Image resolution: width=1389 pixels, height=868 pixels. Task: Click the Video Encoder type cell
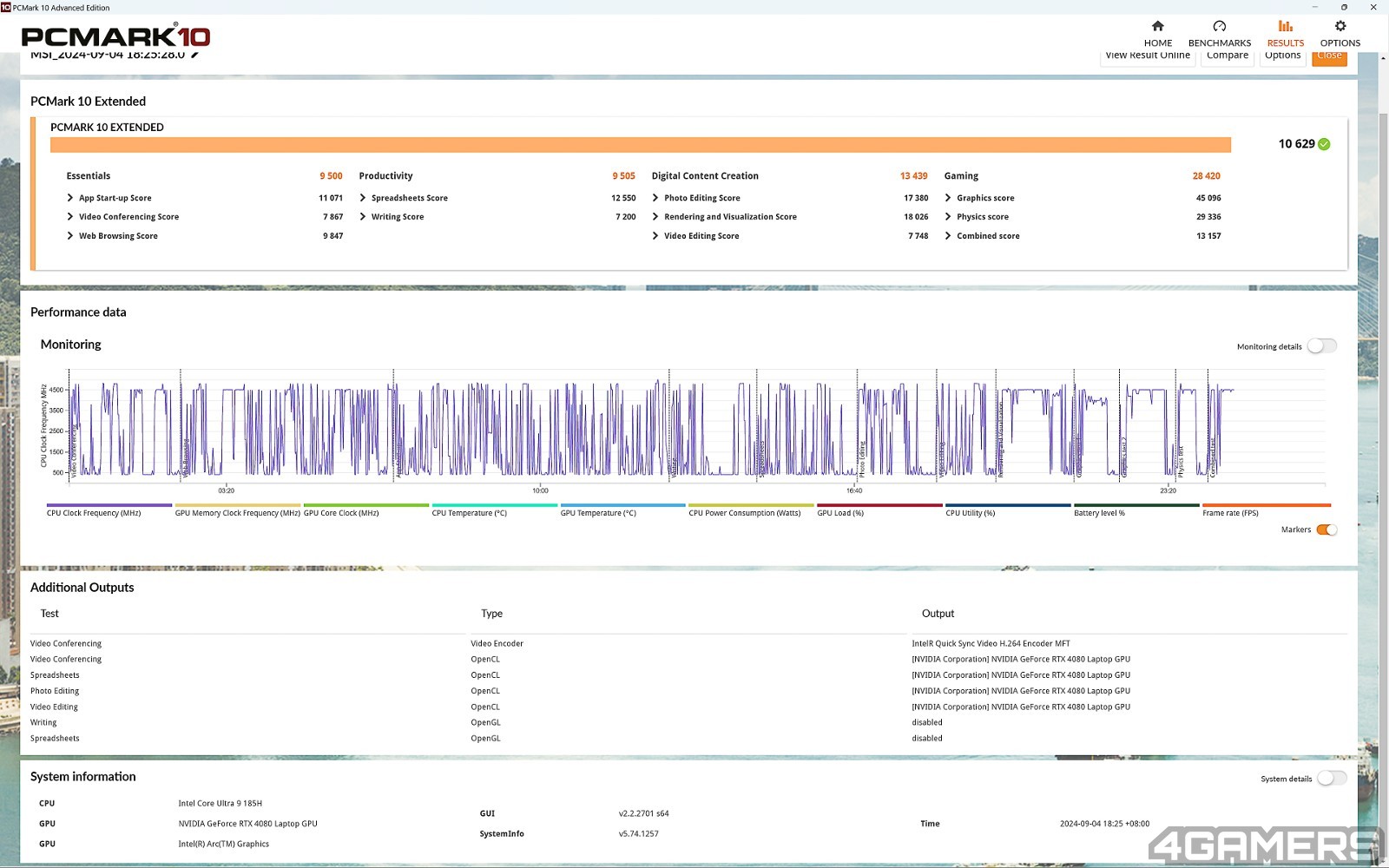point(497,644)
